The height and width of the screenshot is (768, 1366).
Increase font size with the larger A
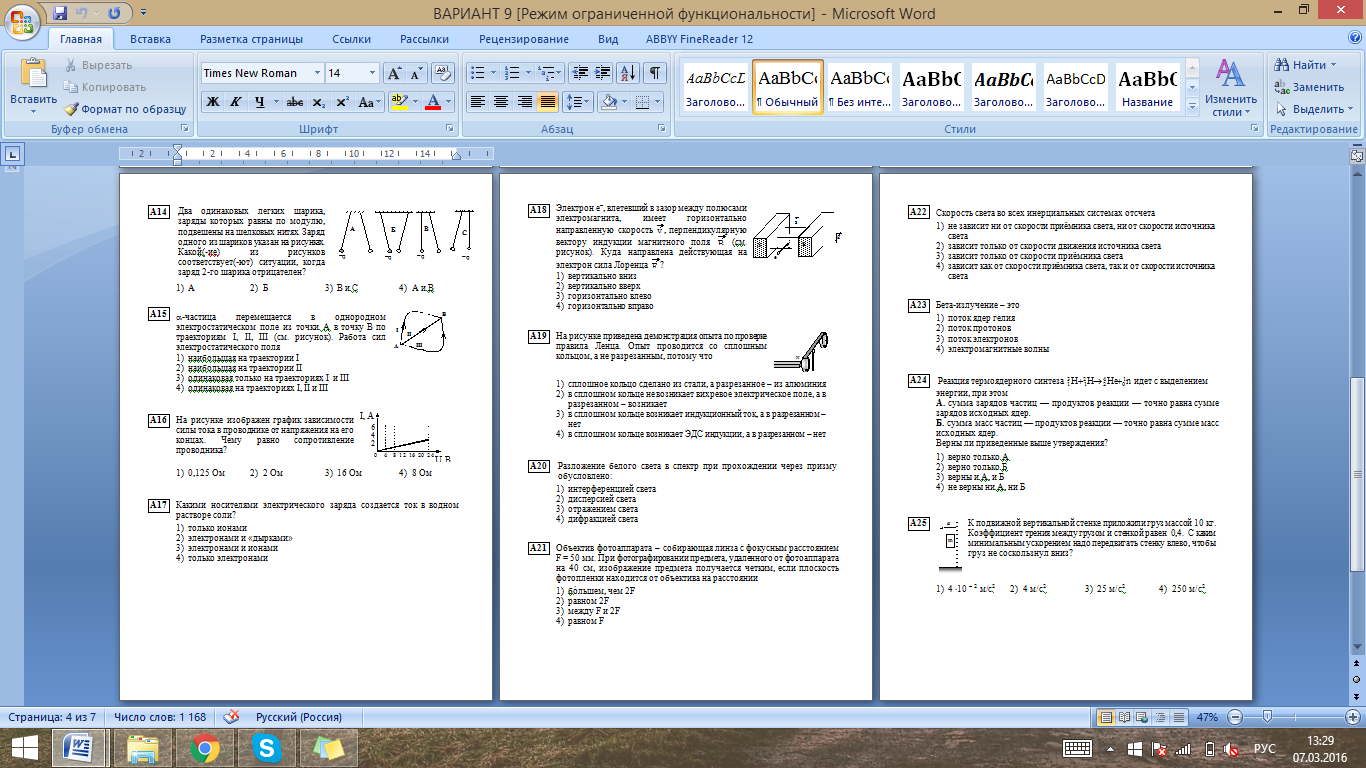tap(394, 73)
